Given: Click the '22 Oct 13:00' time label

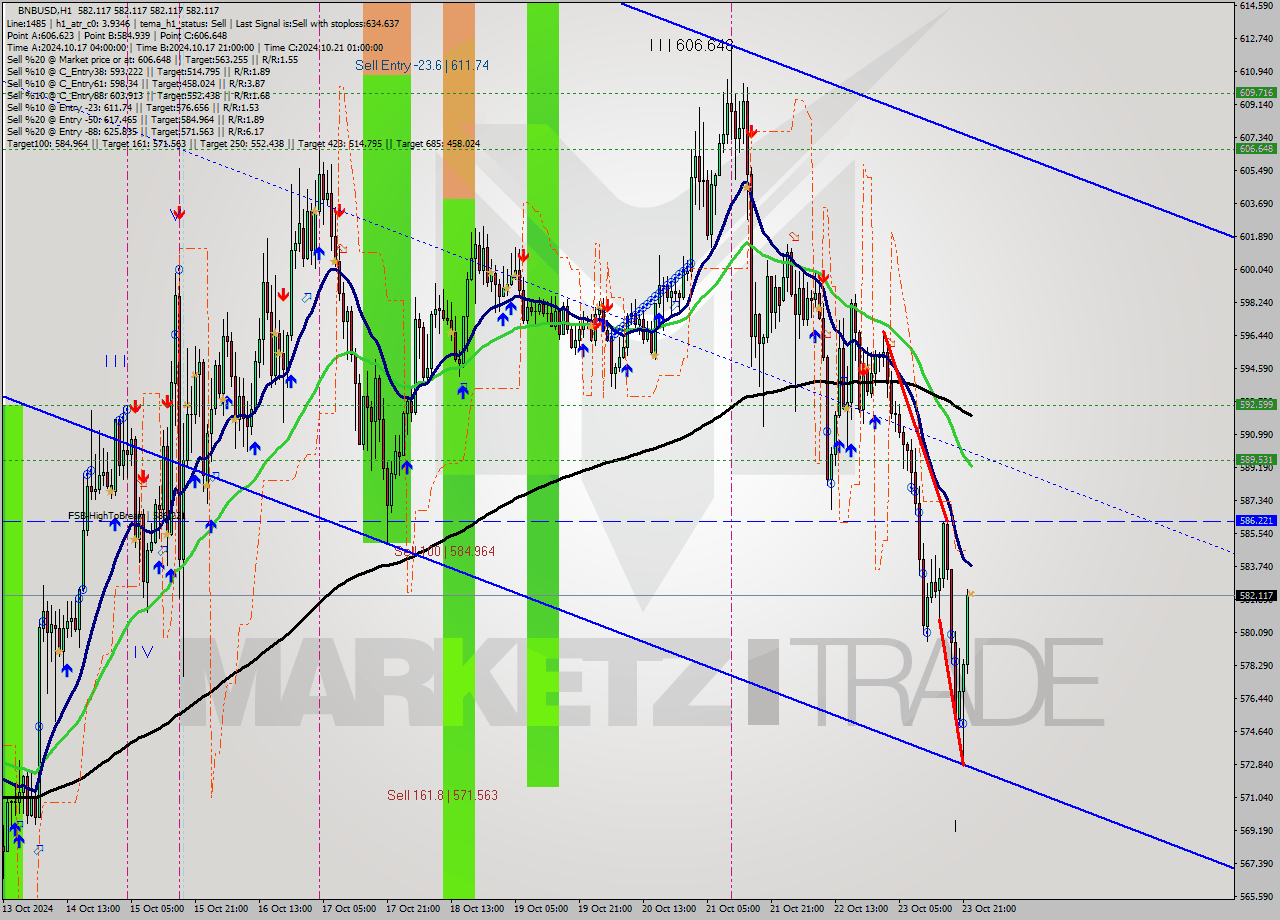Looking at the screenshot, I should (862, 909).
